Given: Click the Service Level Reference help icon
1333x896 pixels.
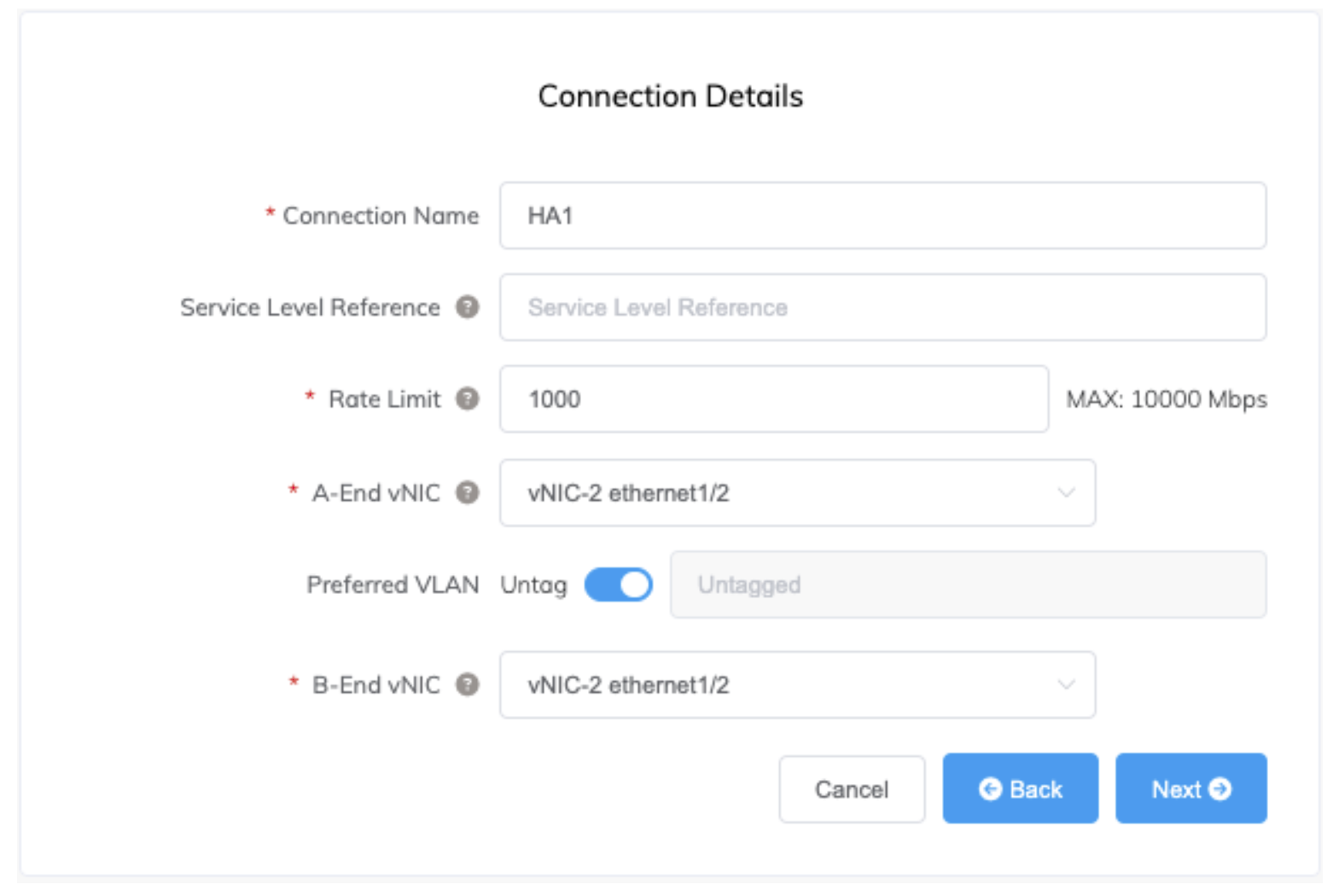Looking at the screenshot, I should click(466, 307).
